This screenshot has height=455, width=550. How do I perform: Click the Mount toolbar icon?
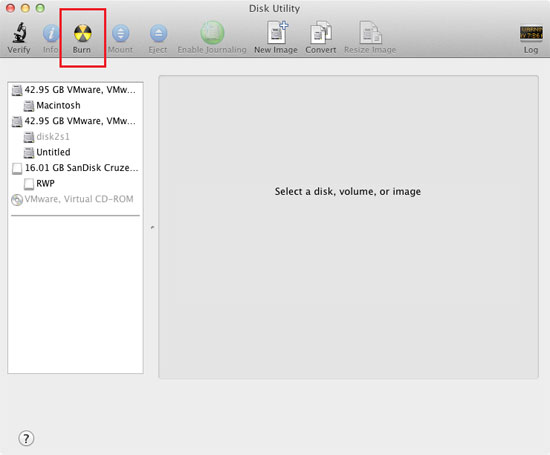pyautogui.click(x=121, y=33)
